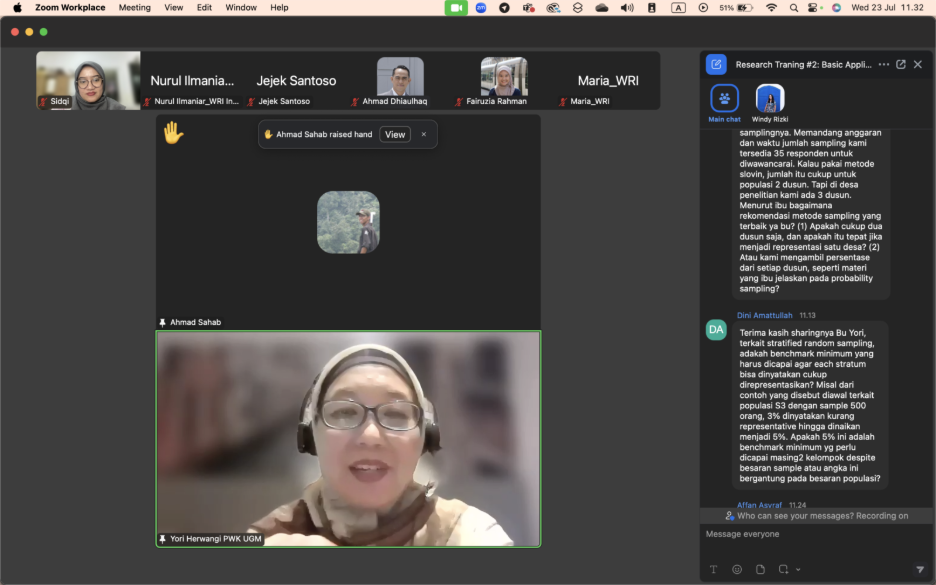Click Sidqi's name label
Image resolution: width=936 pixels, height=585 pixels.
coord(59,101)
